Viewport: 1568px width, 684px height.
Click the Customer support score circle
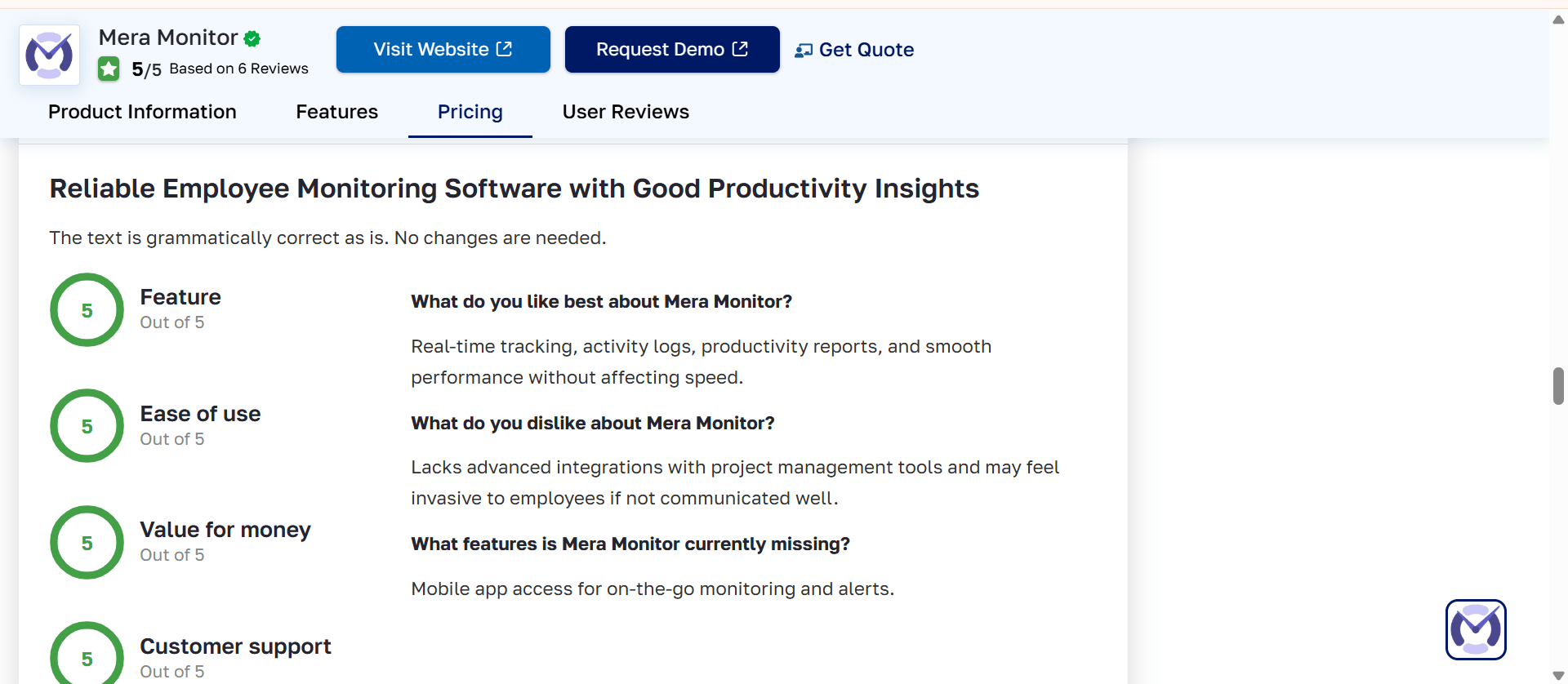[87, 653]
